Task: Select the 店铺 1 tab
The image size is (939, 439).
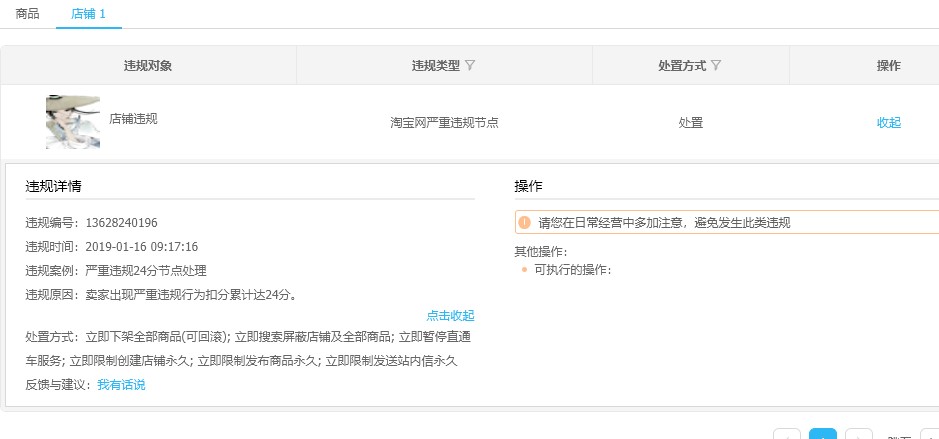Action: click(88, 15)
